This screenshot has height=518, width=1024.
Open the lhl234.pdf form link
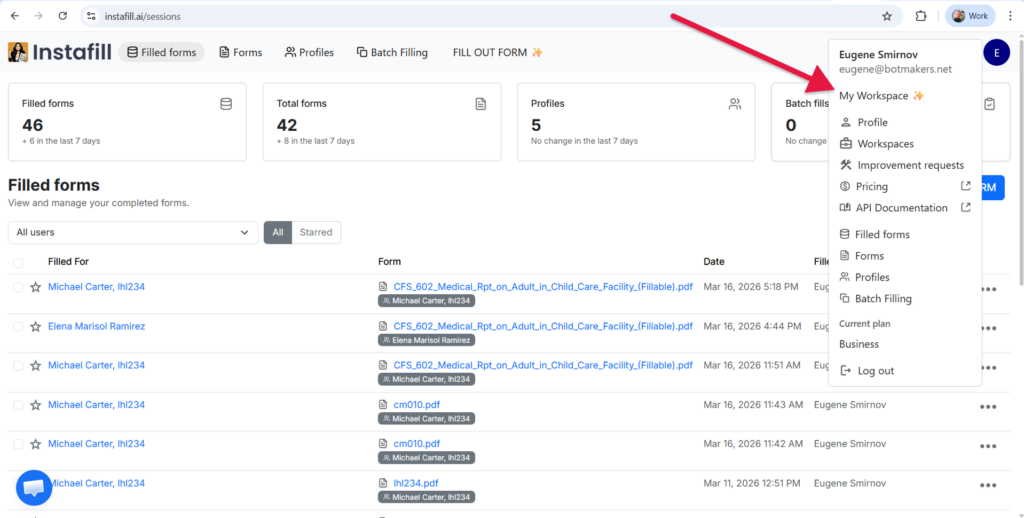[x=416, y=483]
